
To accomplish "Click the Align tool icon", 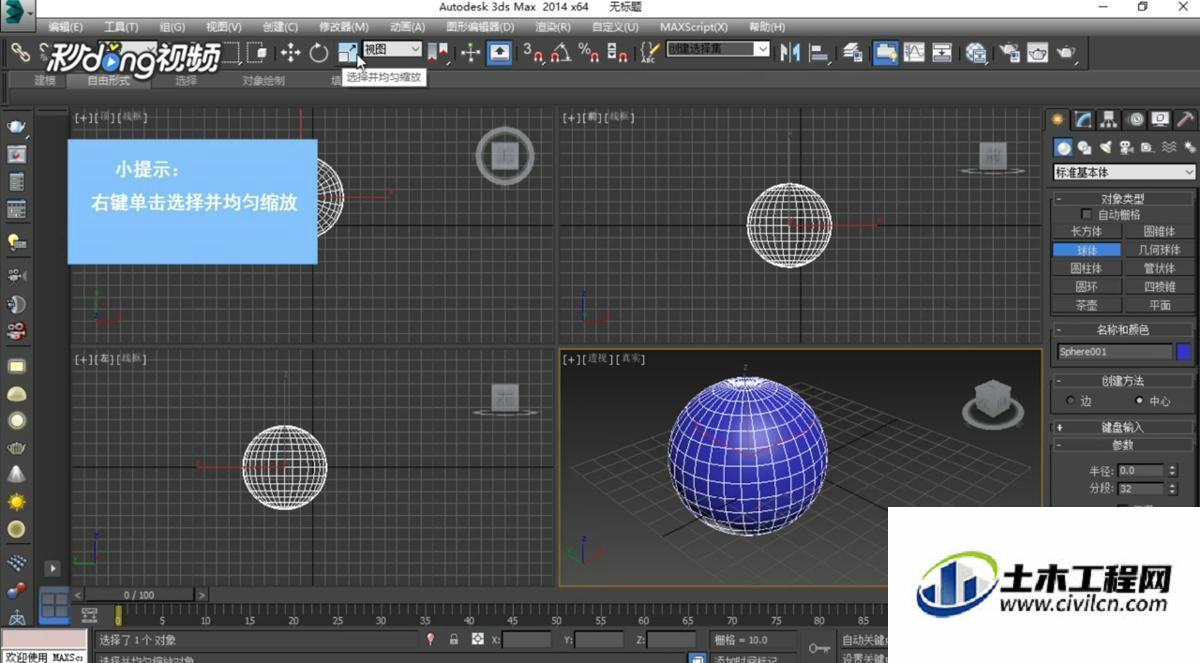I will (820, 53).
